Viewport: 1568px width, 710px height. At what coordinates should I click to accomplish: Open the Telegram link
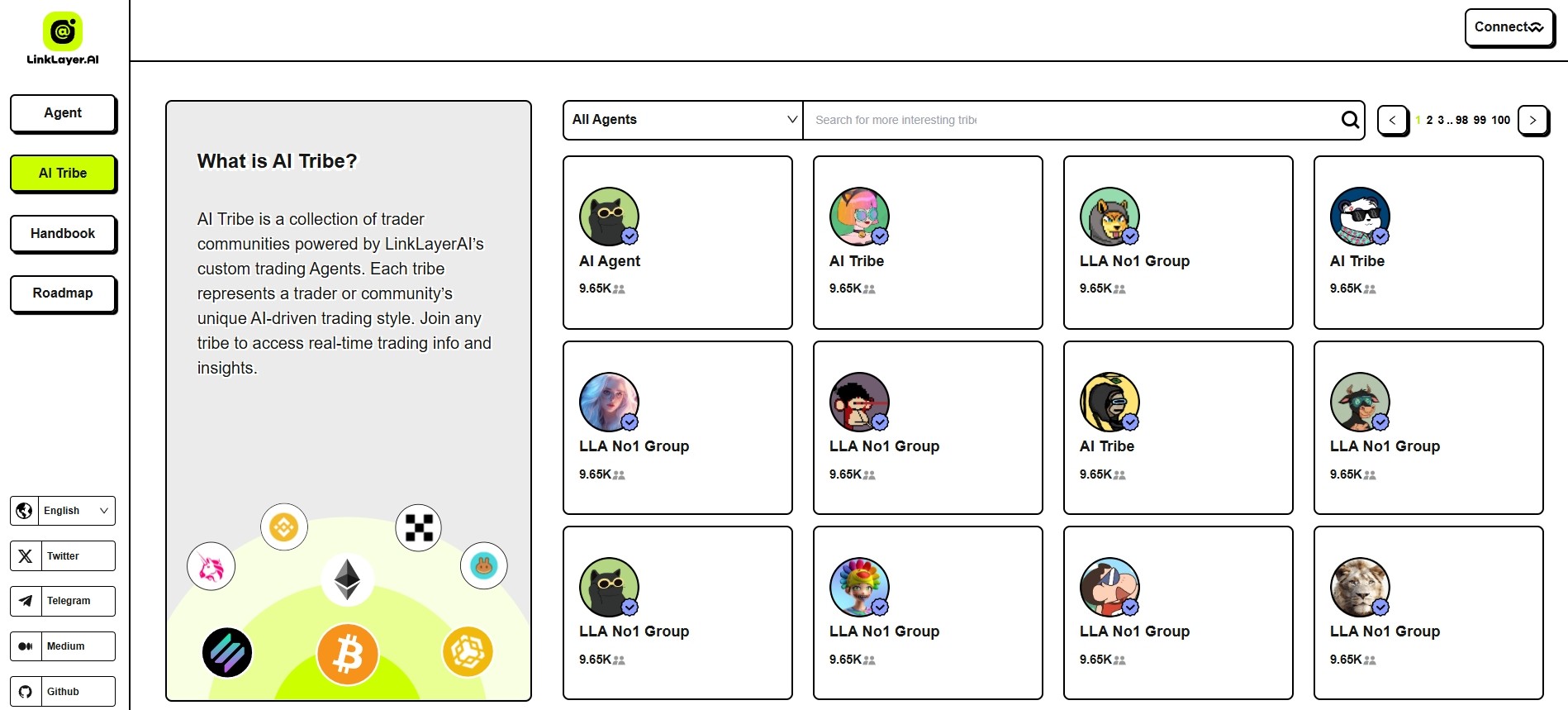pos(63,601)
